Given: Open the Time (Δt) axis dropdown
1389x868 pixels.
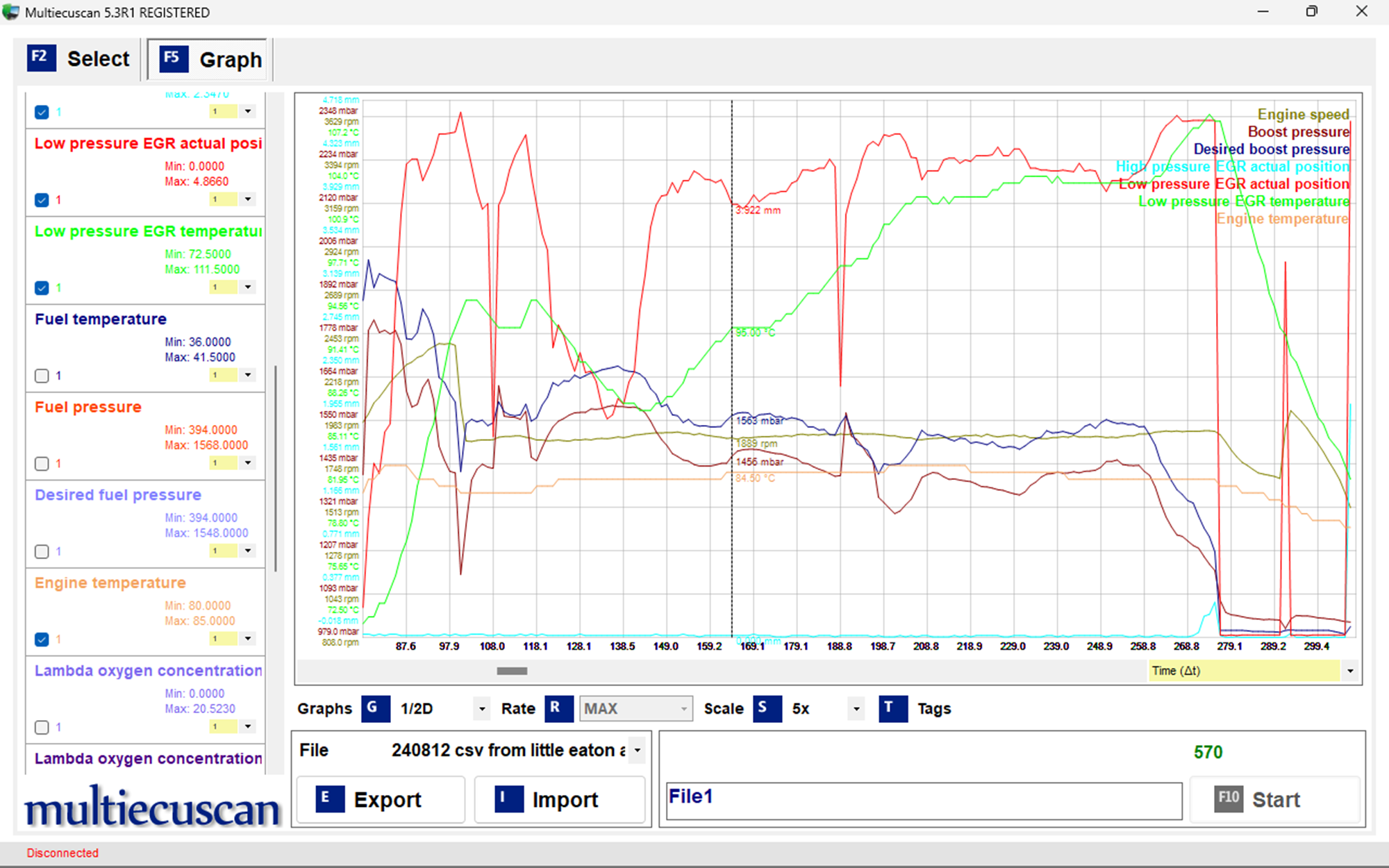Looking at the screenshot, I should [1350, 671].
